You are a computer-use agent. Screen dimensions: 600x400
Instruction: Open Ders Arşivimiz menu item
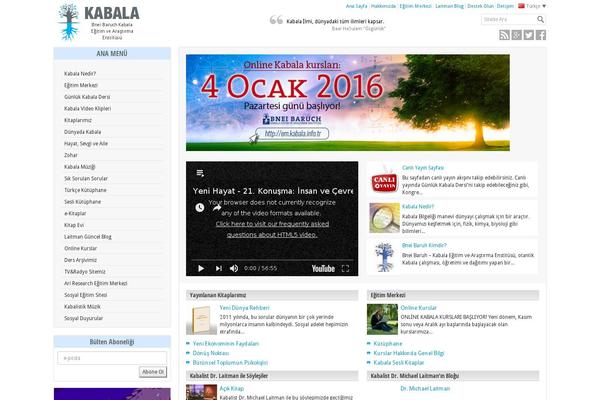pos(80,260)
